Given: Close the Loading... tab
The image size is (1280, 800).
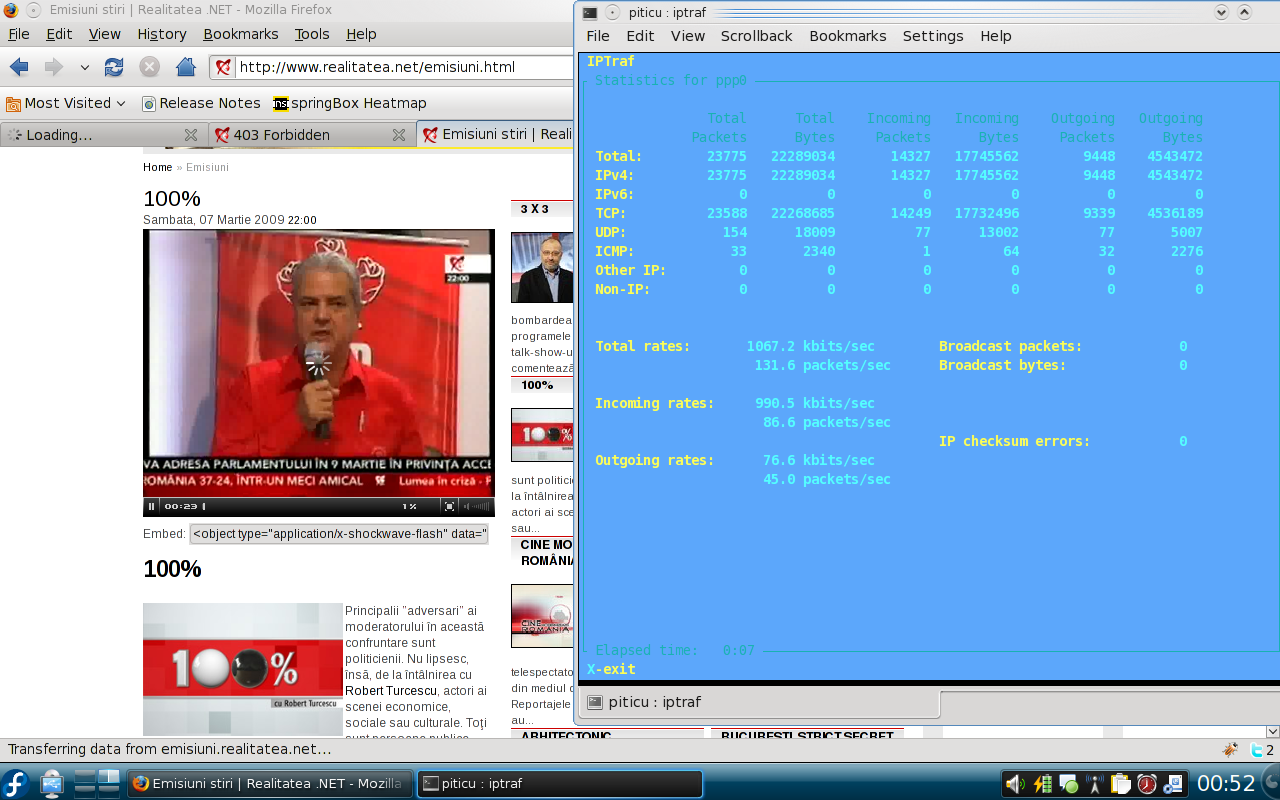Looking at the screenshot, I should click(x=191, y=135).
